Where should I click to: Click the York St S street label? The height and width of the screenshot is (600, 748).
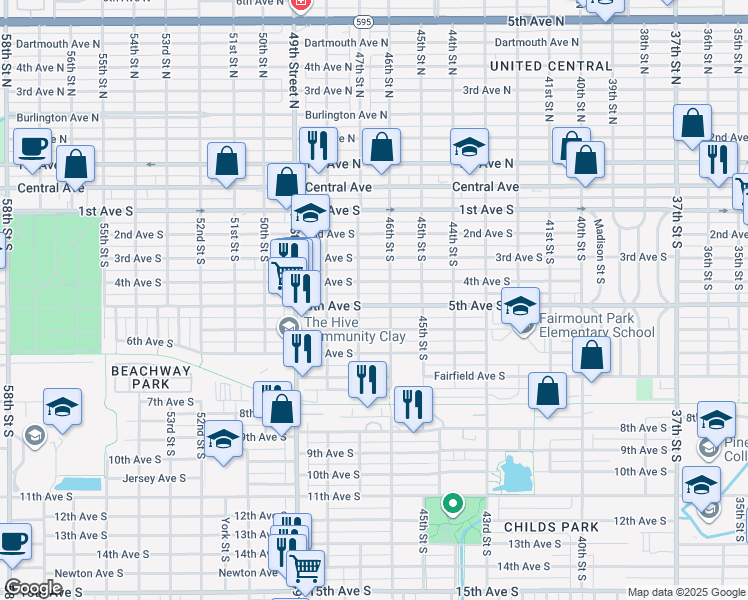225,539
